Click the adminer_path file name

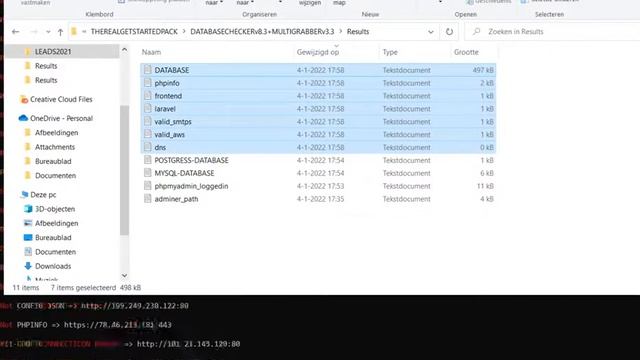[176, 199]
